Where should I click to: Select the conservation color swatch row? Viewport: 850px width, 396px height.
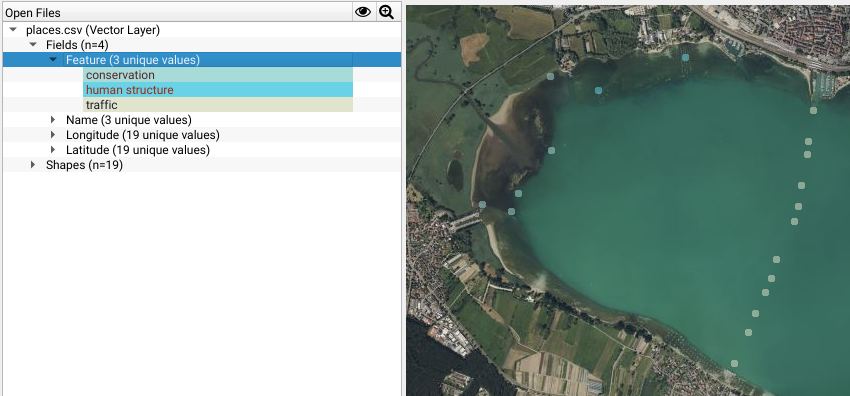click(218, 75)
